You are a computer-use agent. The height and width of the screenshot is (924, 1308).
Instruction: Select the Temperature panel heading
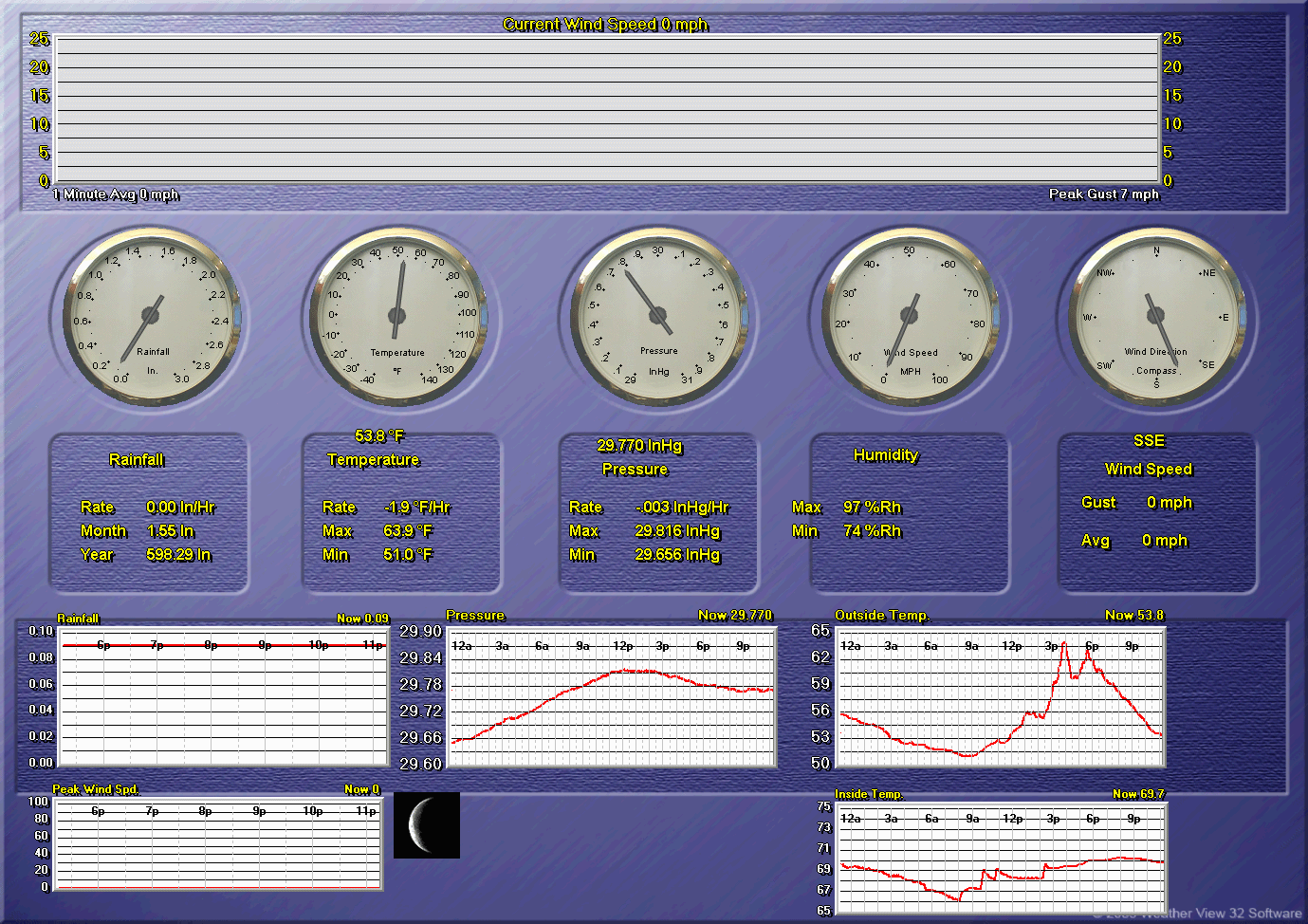pyautogui.click(x=374, y=460)
